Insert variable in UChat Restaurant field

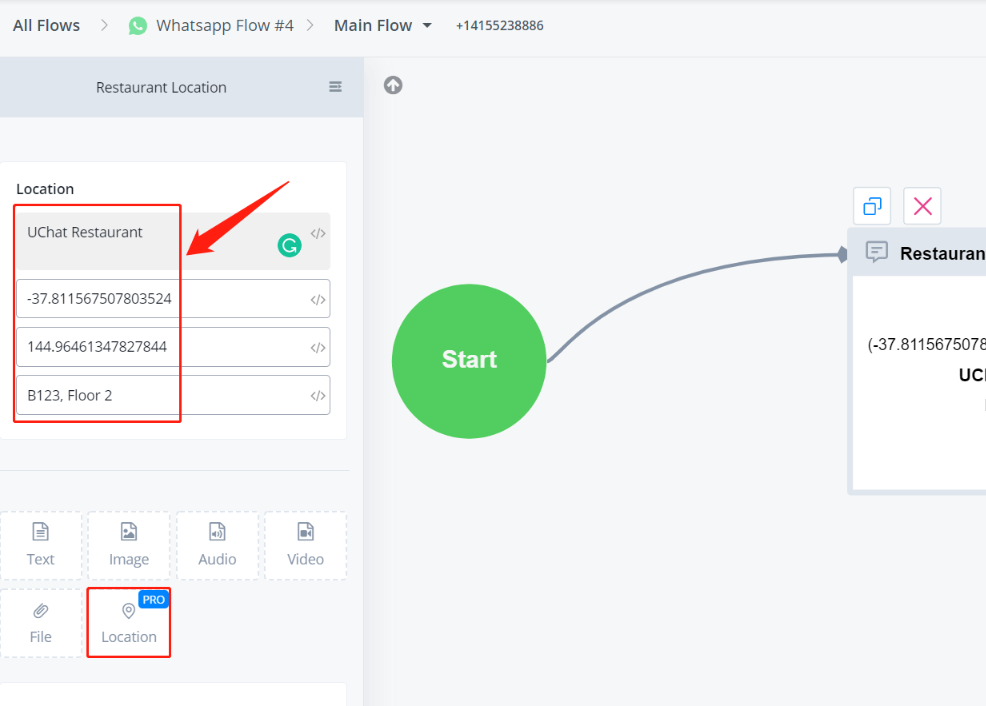tap(318, 234)
